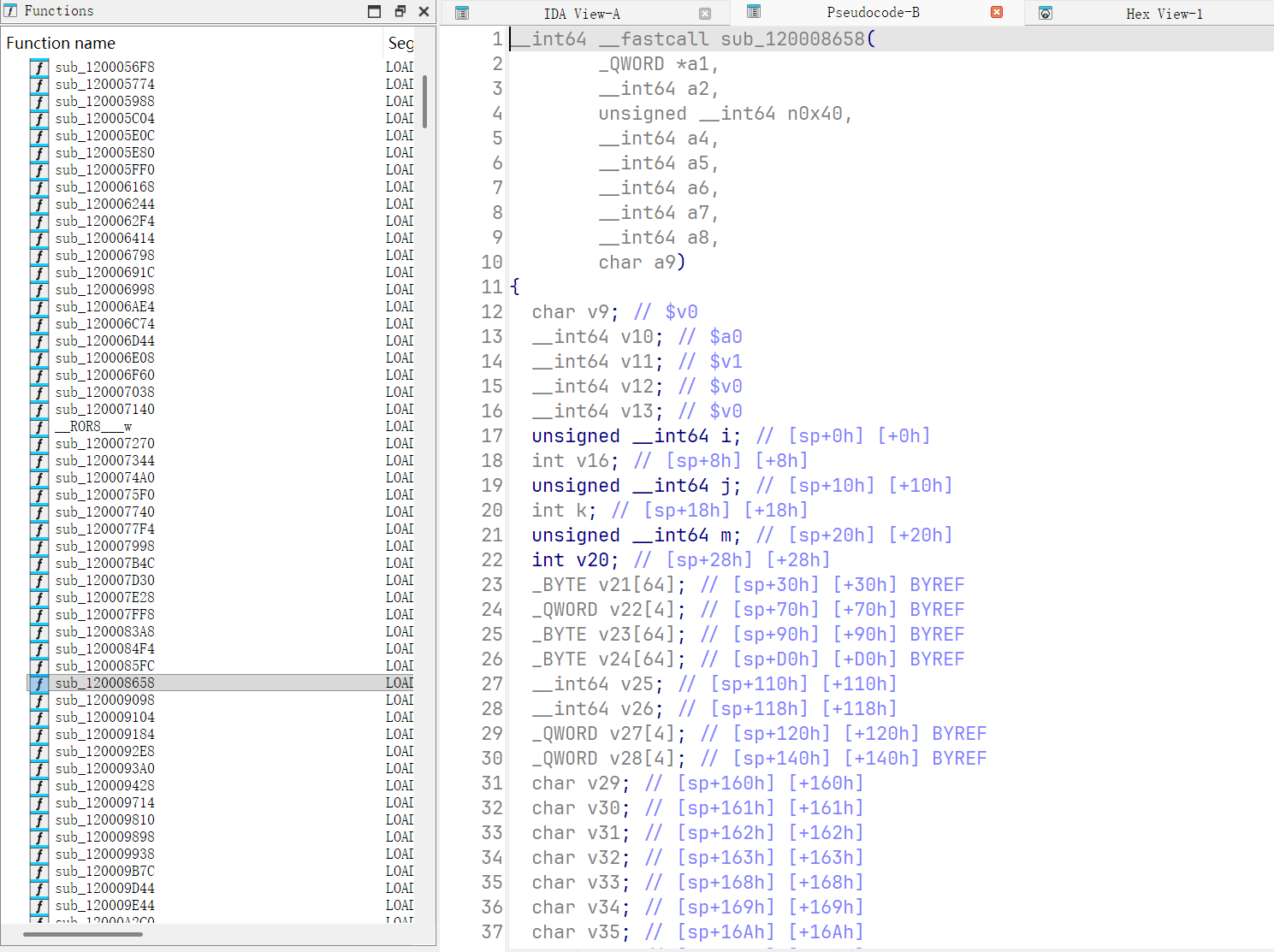
Task: Close the Pseudocode-B tab
Action: point(996,13)
